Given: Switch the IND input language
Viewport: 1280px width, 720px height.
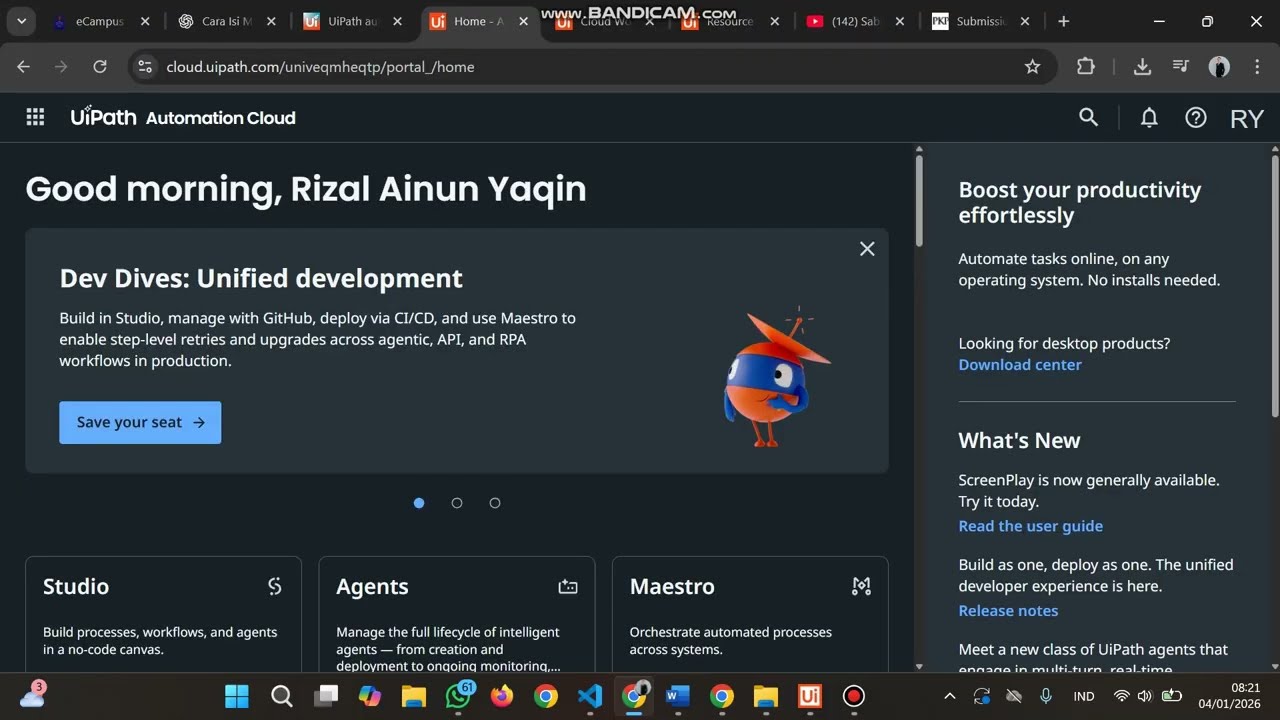Looking at the screenshot, I should coord(1084,696).
